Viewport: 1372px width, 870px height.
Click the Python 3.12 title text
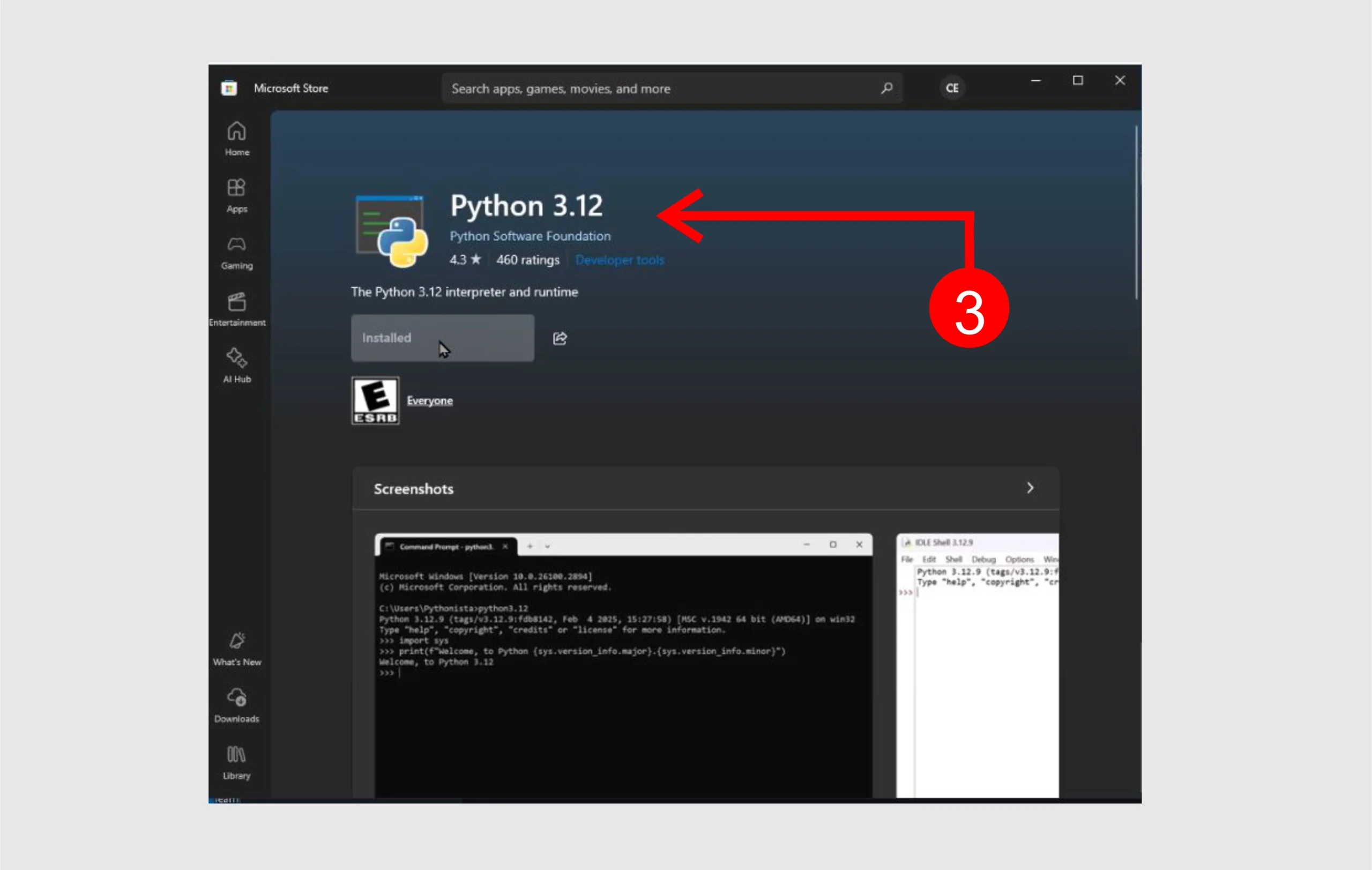pos(526,206)
